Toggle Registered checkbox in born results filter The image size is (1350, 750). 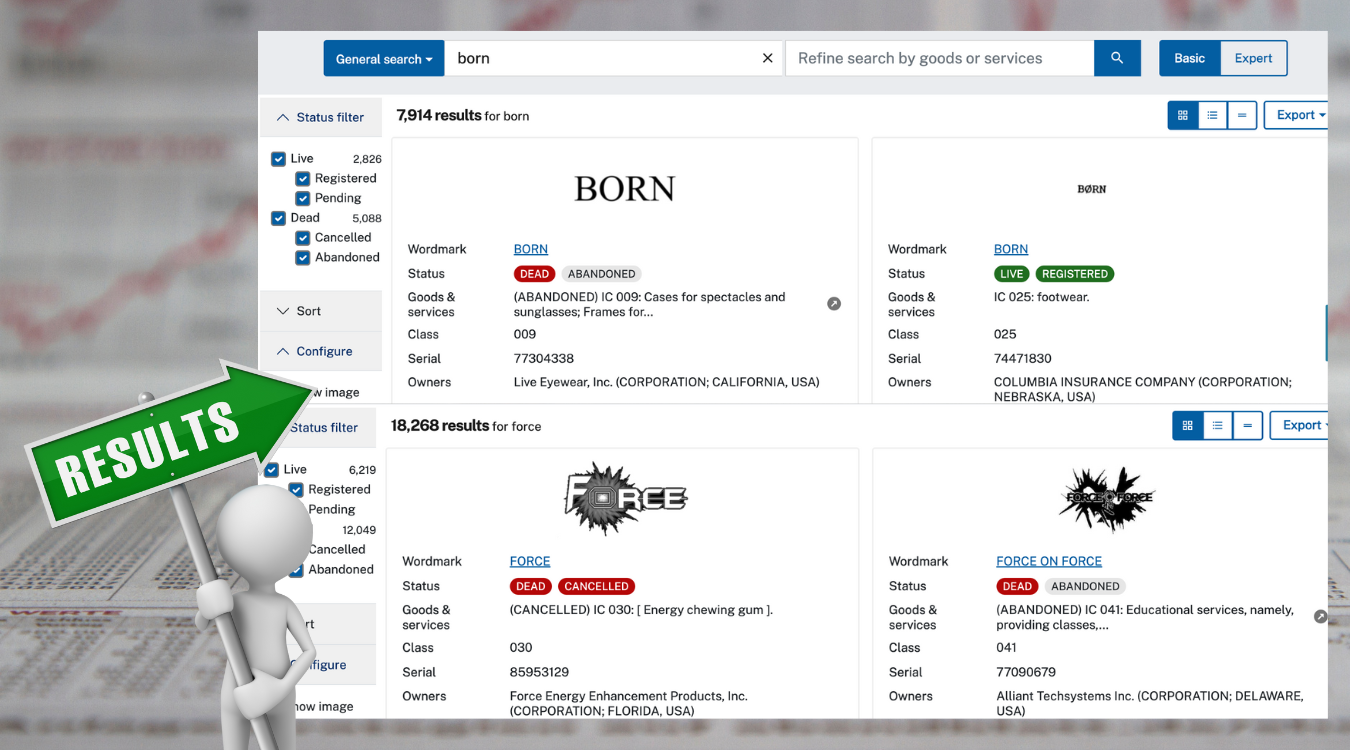303,179
